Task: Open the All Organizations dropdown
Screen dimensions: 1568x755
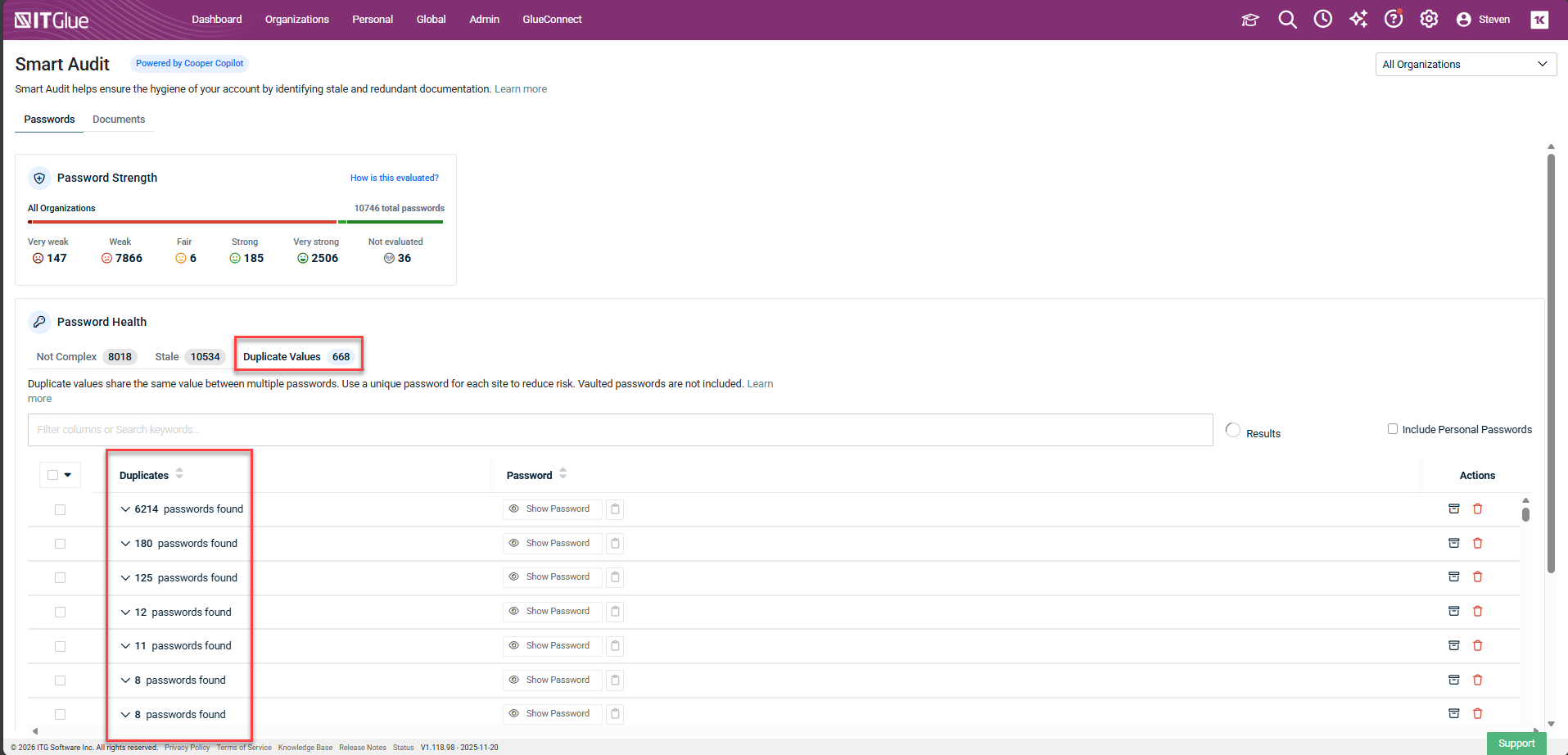Action: (1465, 65)
